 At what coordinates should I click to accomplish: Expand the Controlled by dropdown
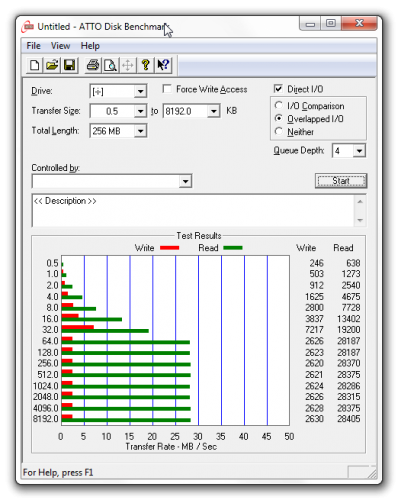point(185,181)
